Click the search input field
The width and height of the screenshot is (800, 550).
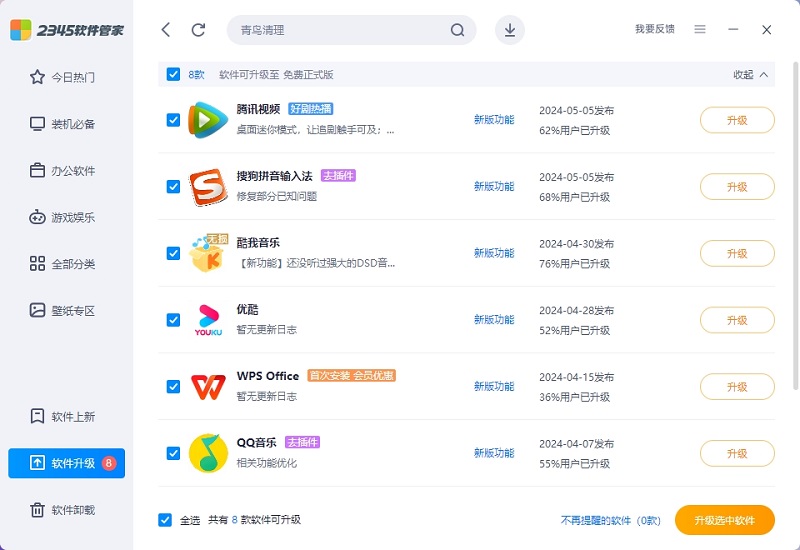coord(340,30)
